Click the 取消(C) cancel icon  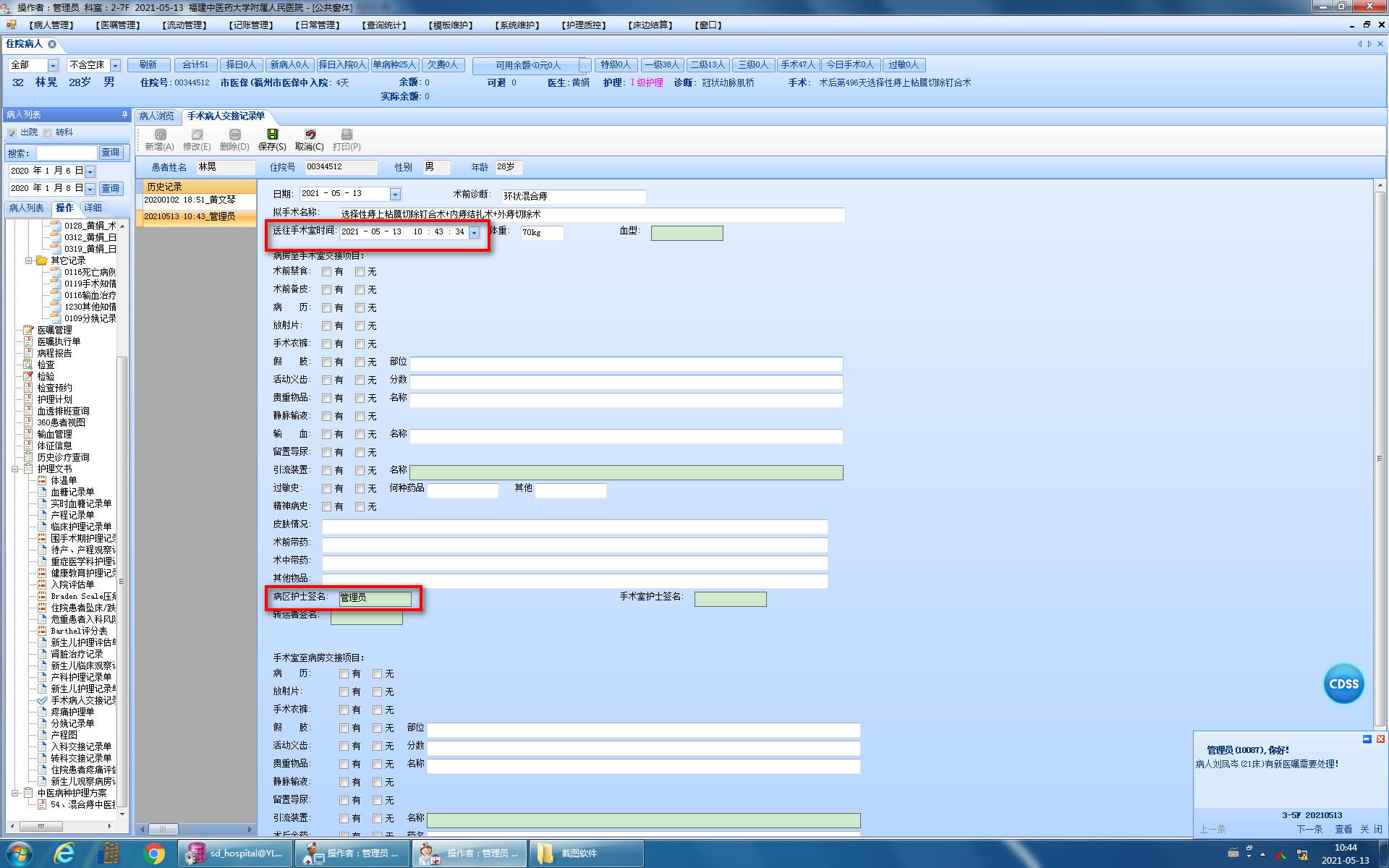pos(310,135)
